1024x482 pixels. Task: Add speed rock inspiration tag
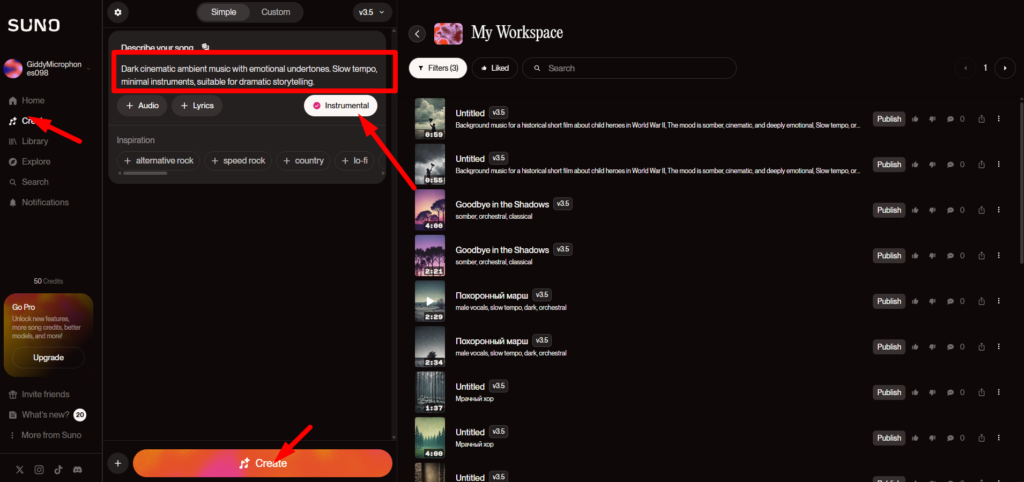(x=238, y=161)
